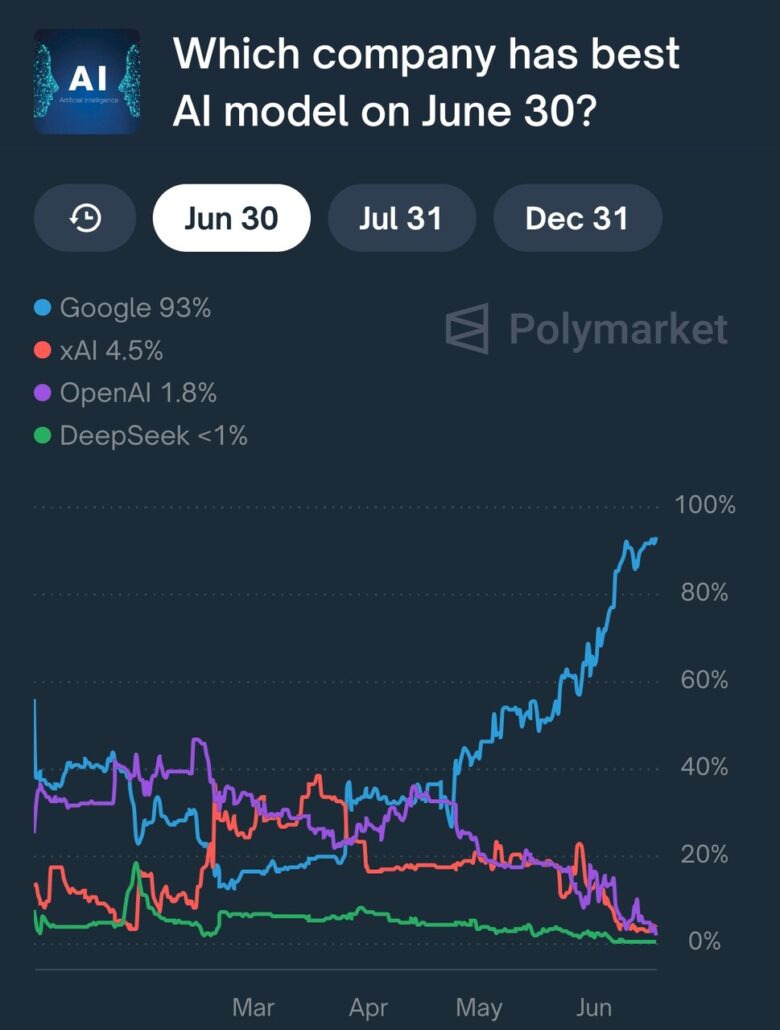Click the history clock icon button
Screen dimensions: 780x1030
click(85, 218)
